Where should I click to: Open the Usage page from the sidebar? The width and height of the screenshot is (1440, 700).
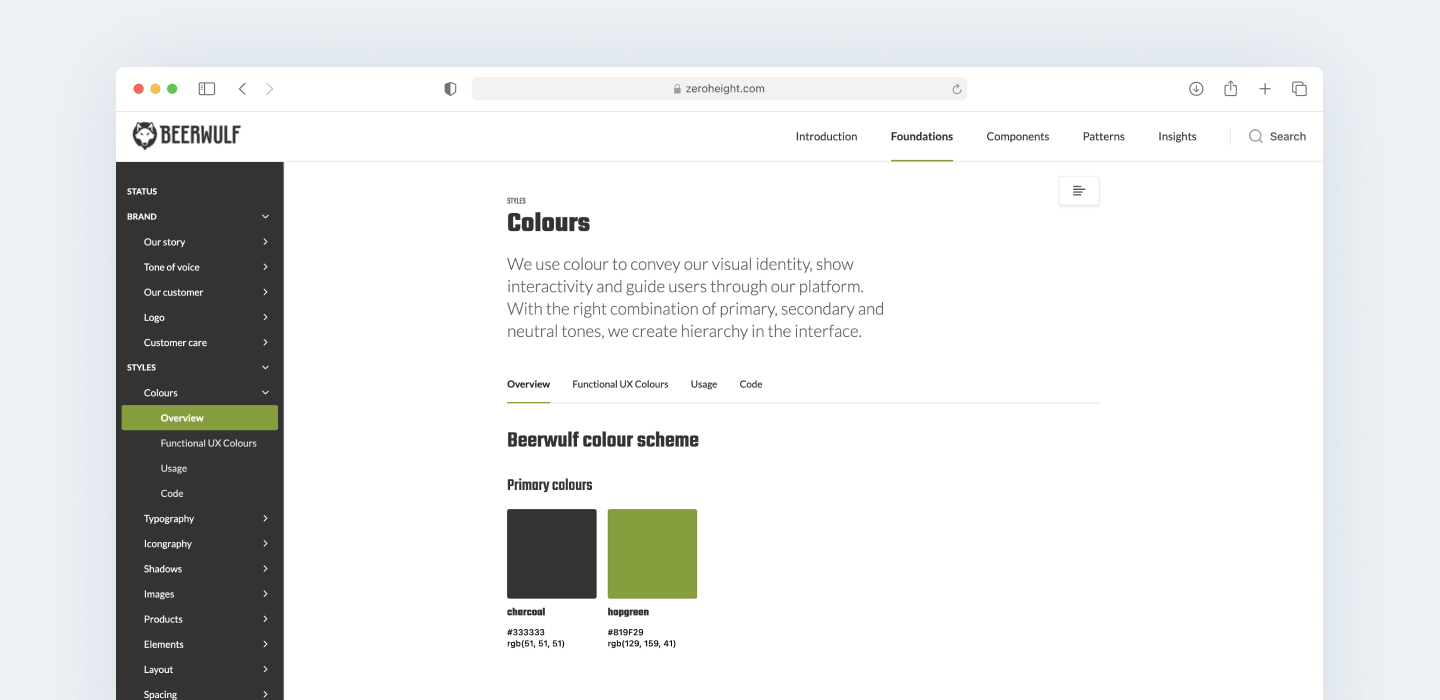point(173,467)
